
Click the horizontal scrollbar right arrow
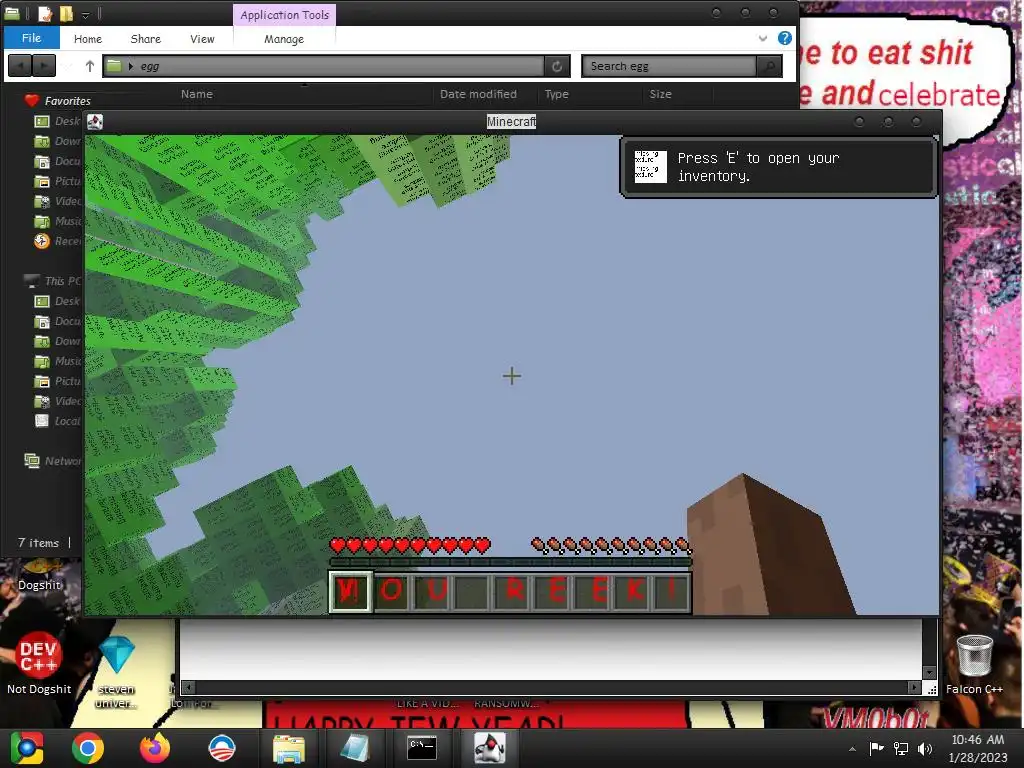914,687
